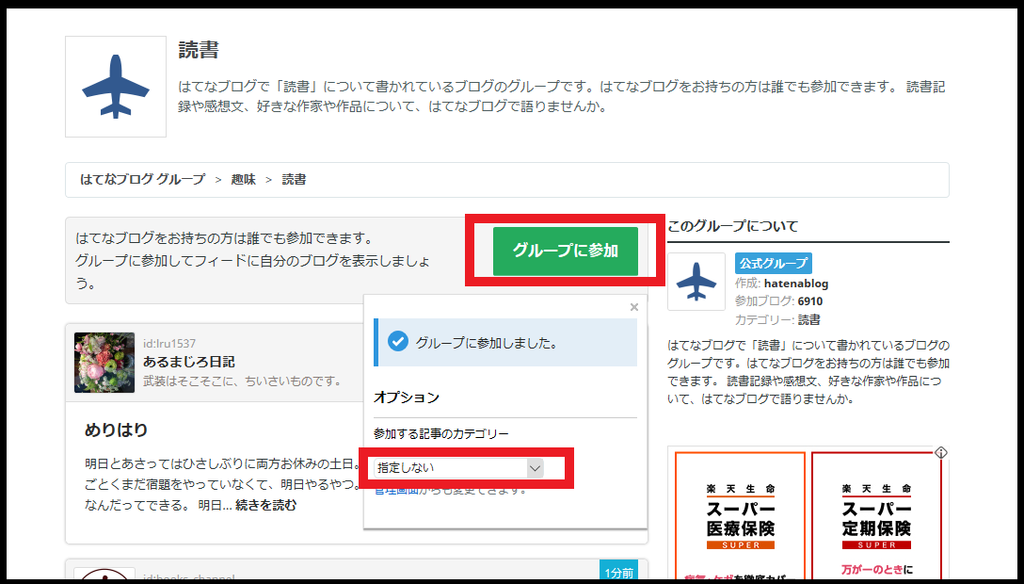The width and height of the screenshot is (1024, 584).
Task: Click the 読書 breadcrumb item
Action: (294, 180)
